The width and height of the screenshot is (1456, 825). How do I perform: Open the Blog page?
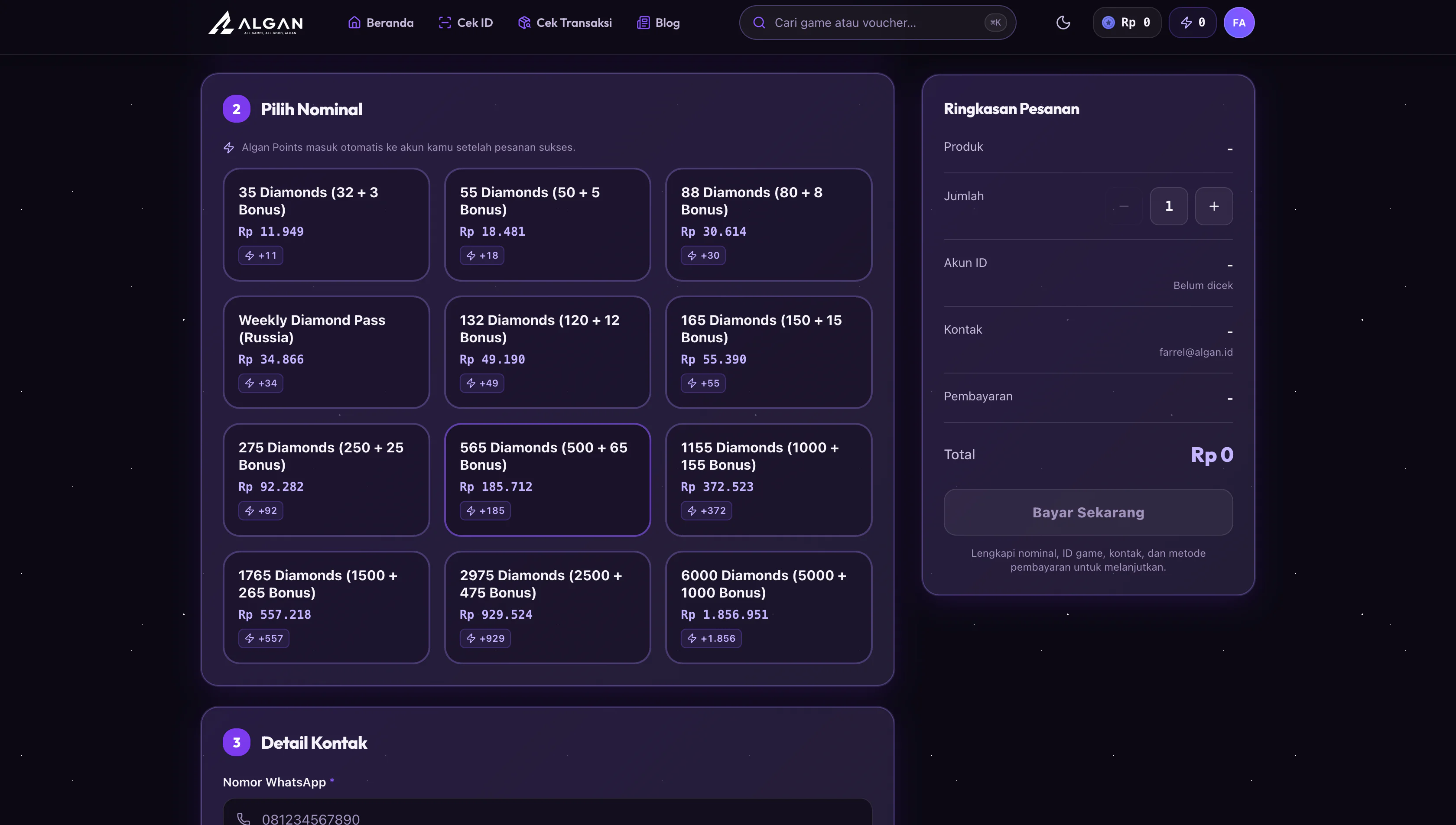click(x=658, y=23)
